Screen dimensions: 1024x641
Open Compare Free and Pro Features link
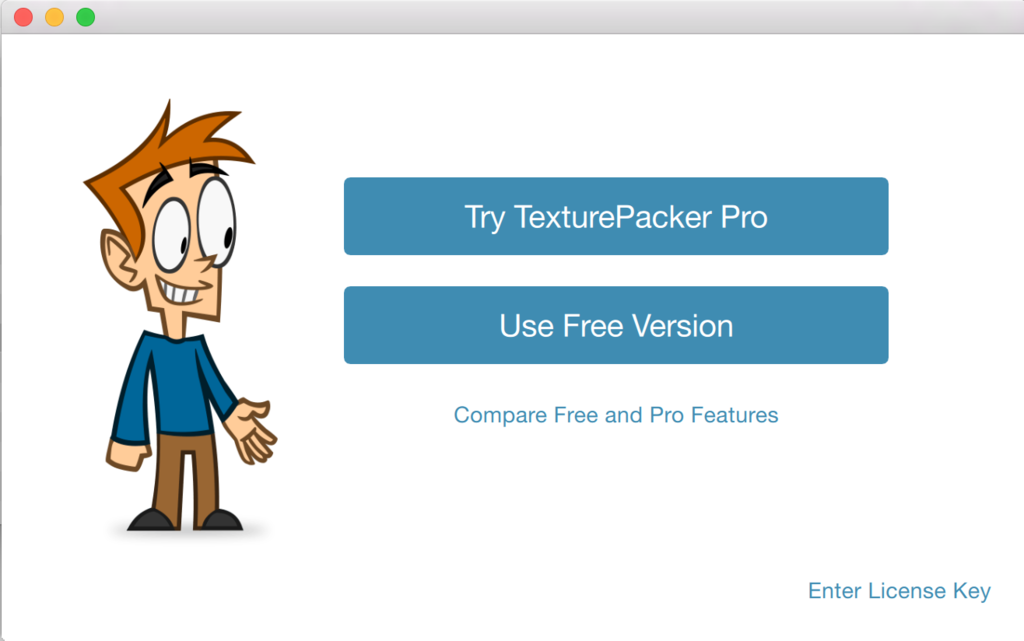tap(616, 415)
